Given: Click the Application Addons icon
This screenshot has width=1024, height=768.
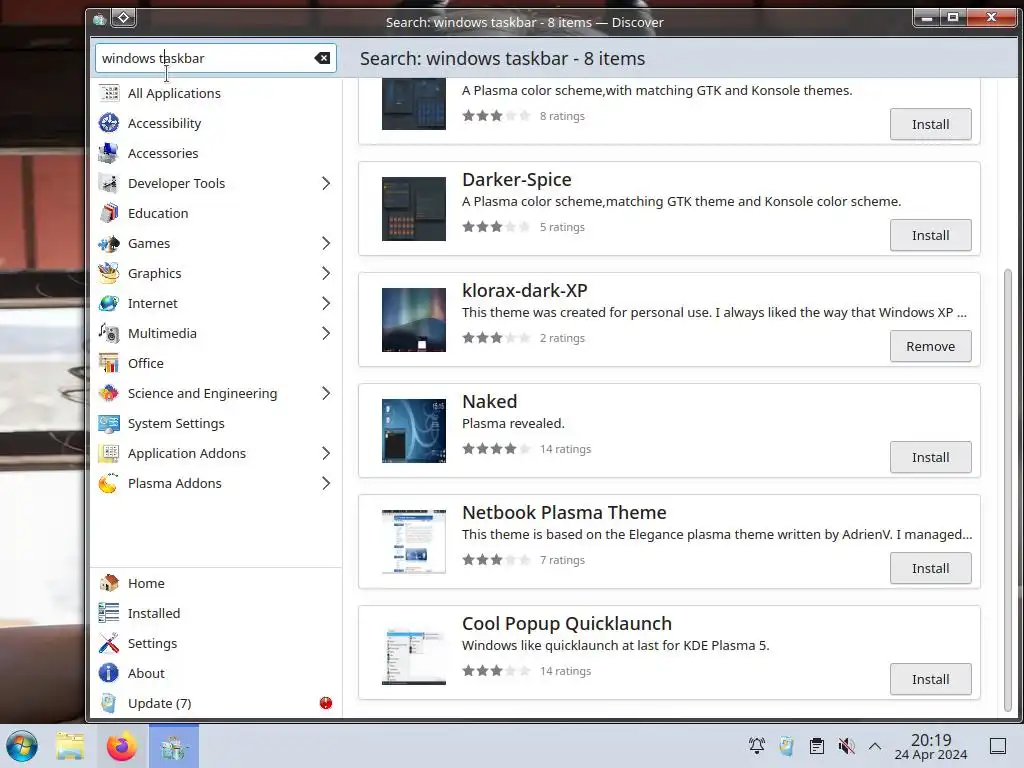Looking at the screenshot, I should point(109,454).
